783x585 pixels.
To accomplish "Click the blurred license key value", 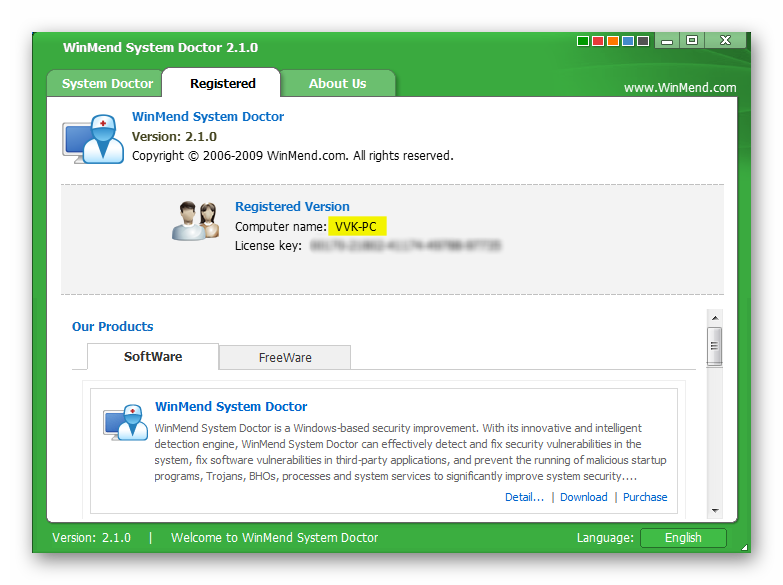I will point(405,245).
